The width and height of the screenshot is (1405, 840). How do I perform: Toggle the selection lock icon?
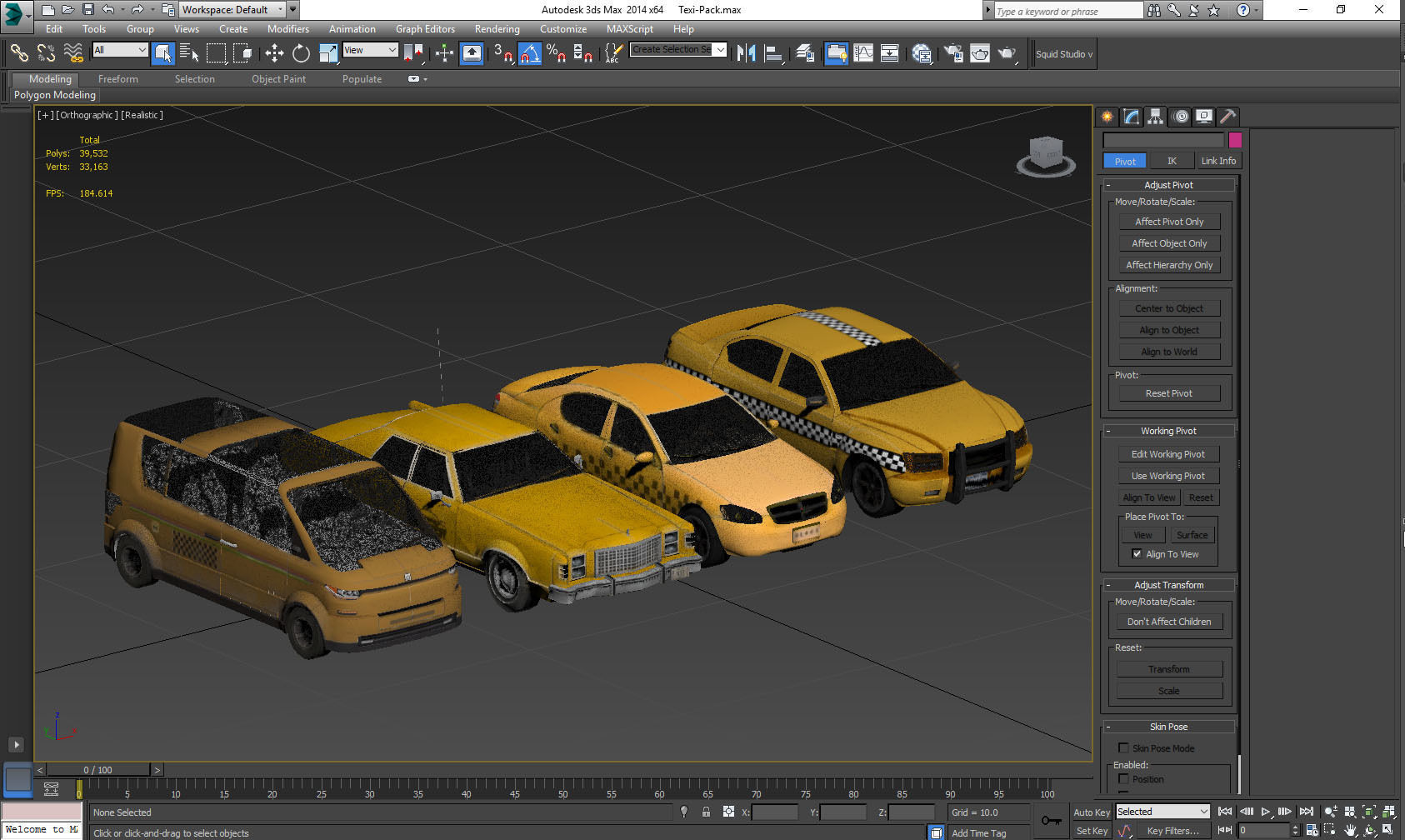(x=706, y=812)
